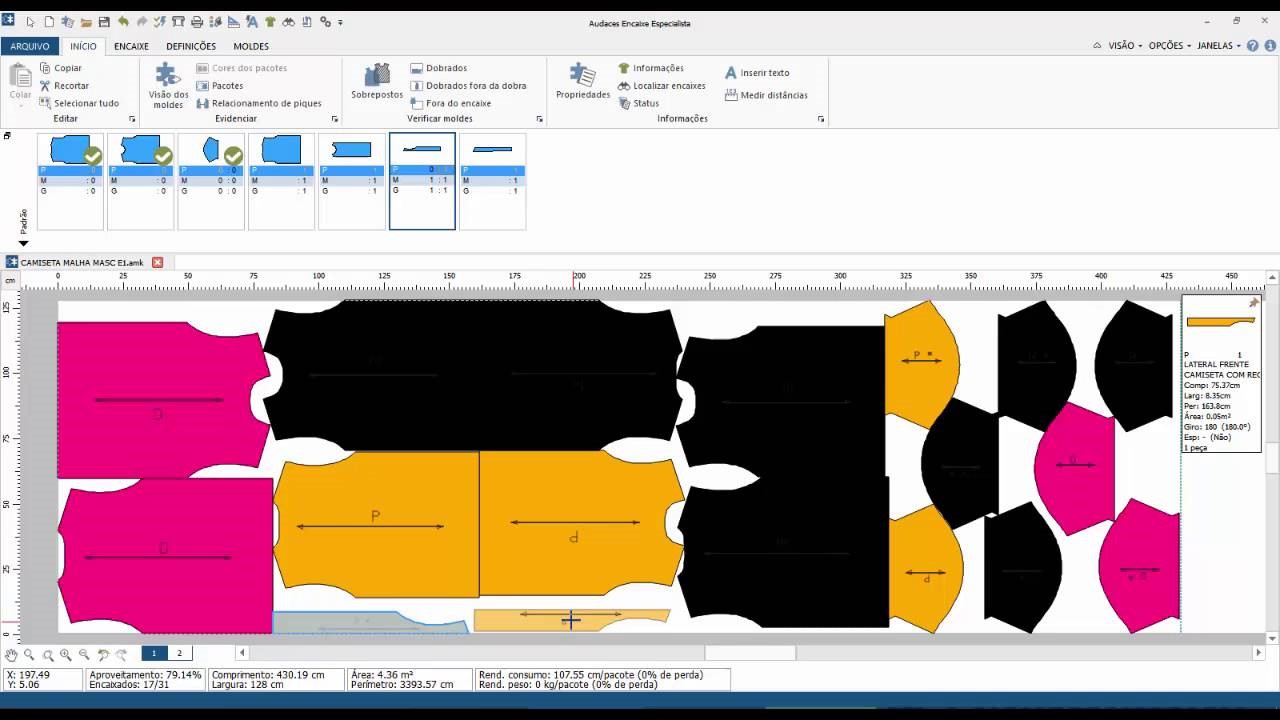Click Dobrados fora da dobra
The width and height of the screenshot is (1280, 720).
[x=468, y=86]
